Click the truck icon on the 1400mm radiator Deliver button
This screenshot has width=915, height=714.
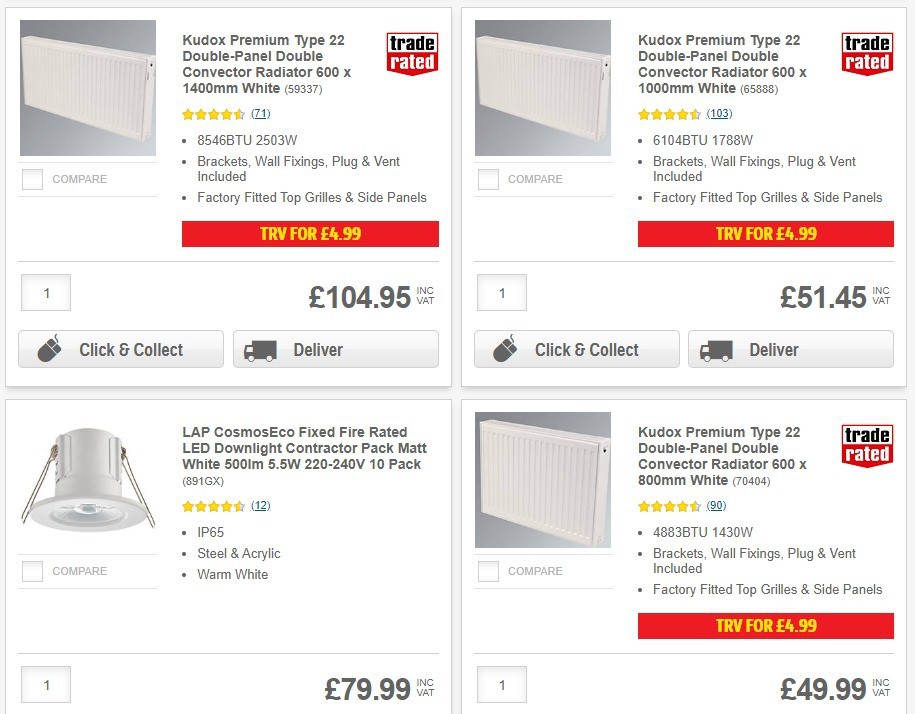pyautogui.click(x=259, y=350)
